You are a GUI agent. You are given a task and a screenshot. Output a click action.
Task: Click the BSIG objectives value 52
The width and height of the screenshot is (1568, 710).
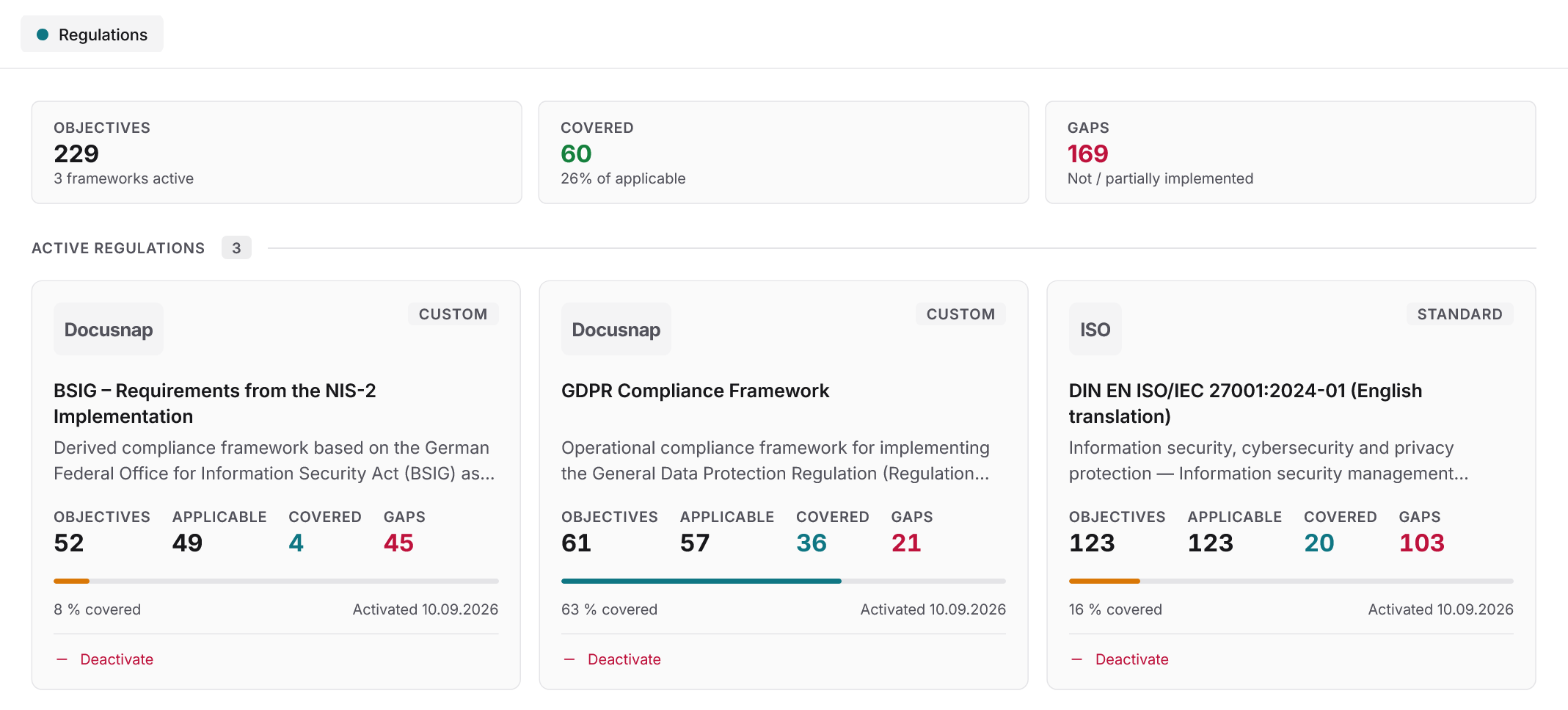(69, 543)
